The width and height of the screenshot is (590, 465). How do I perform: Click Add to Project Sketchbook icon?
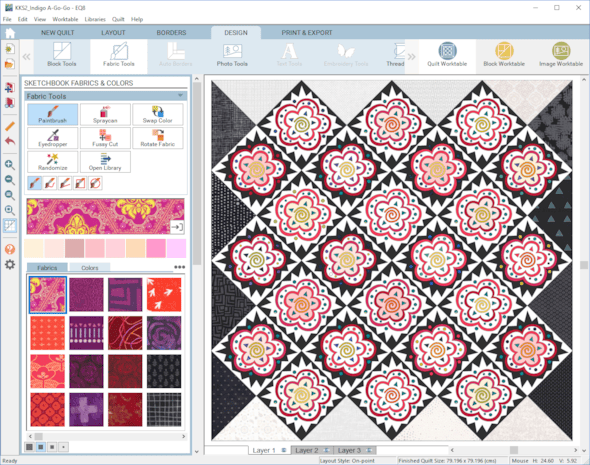[9, 87]
